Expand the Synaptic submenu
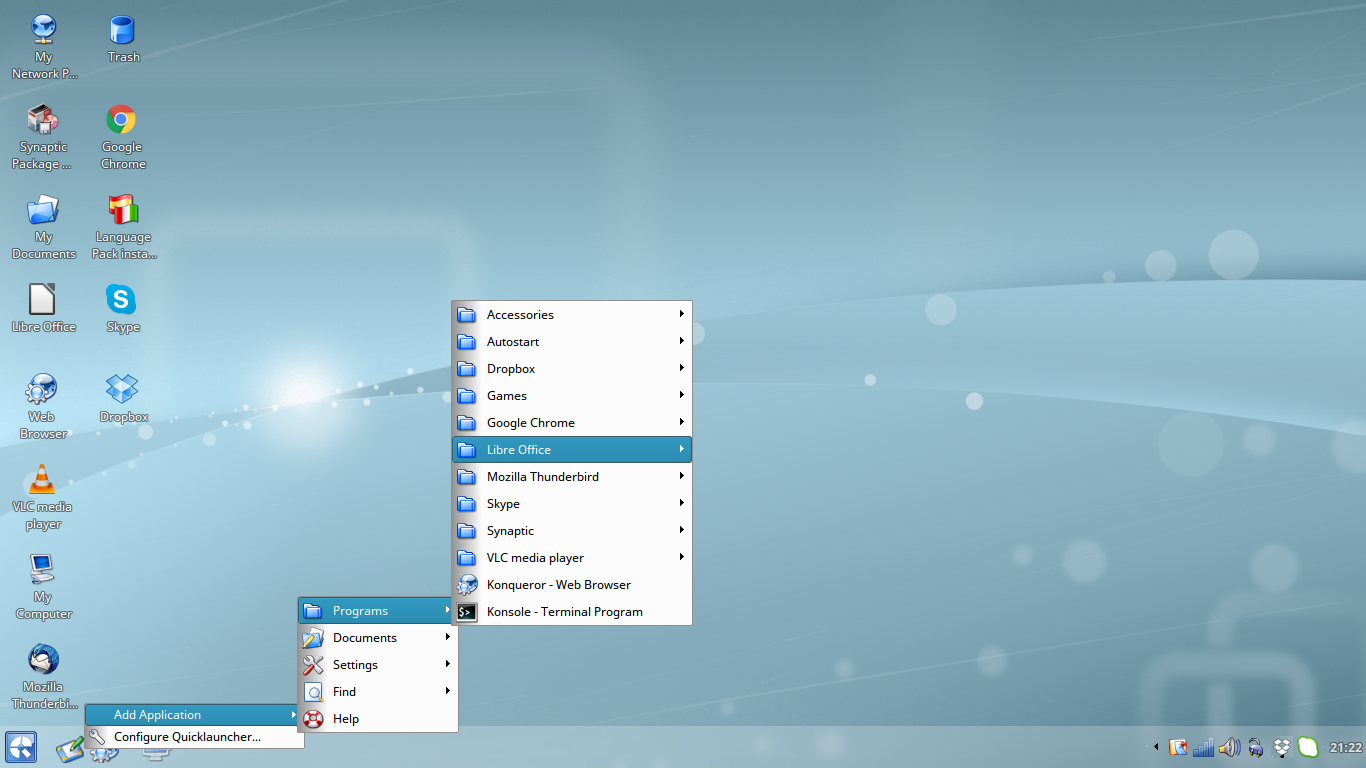 [572, 530]
